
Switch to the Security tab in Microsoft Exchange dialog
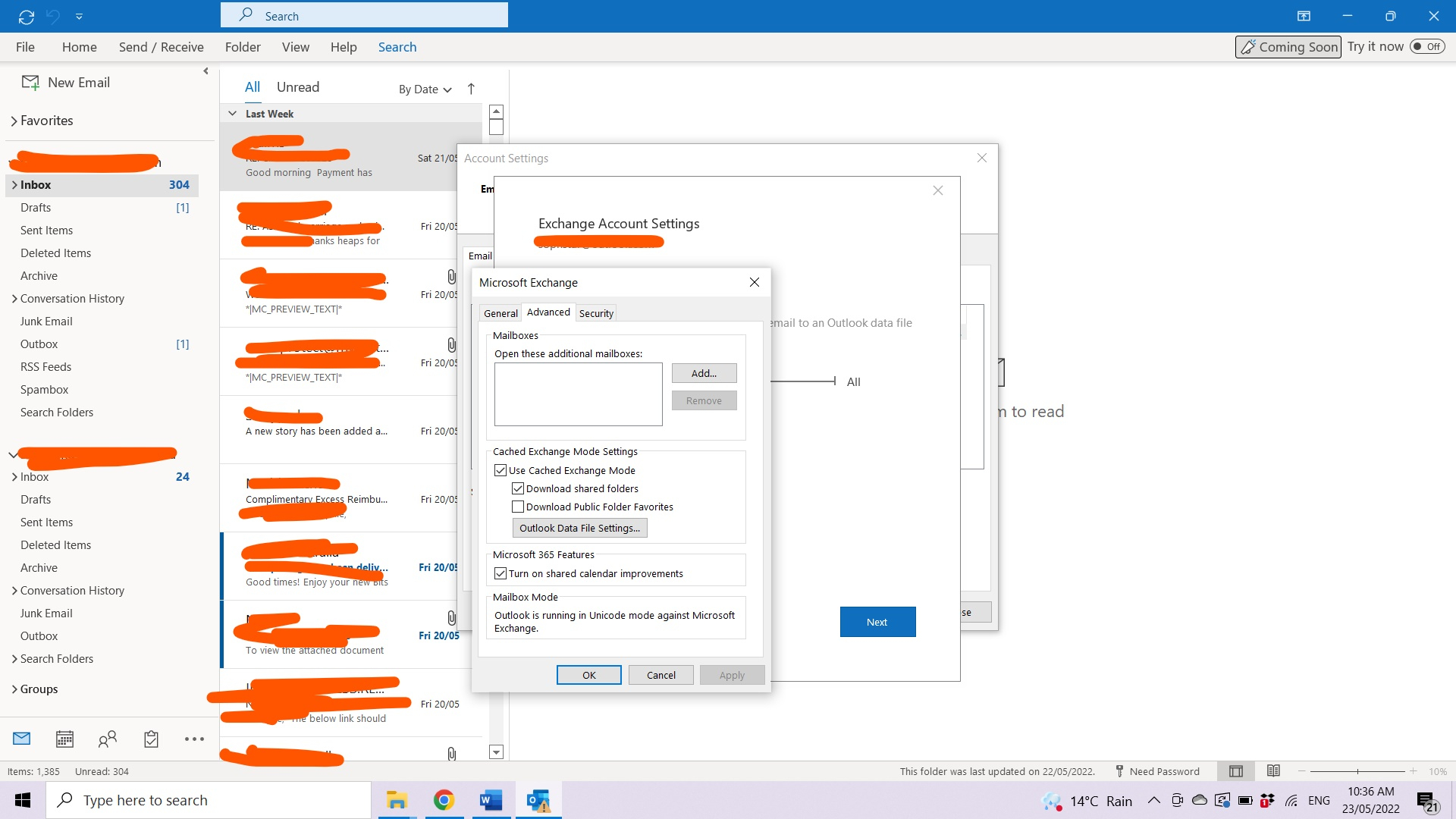596,313
